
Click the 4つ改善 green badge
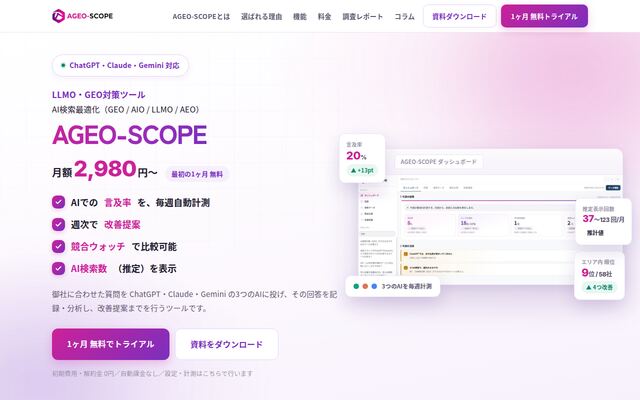(600, 287)
